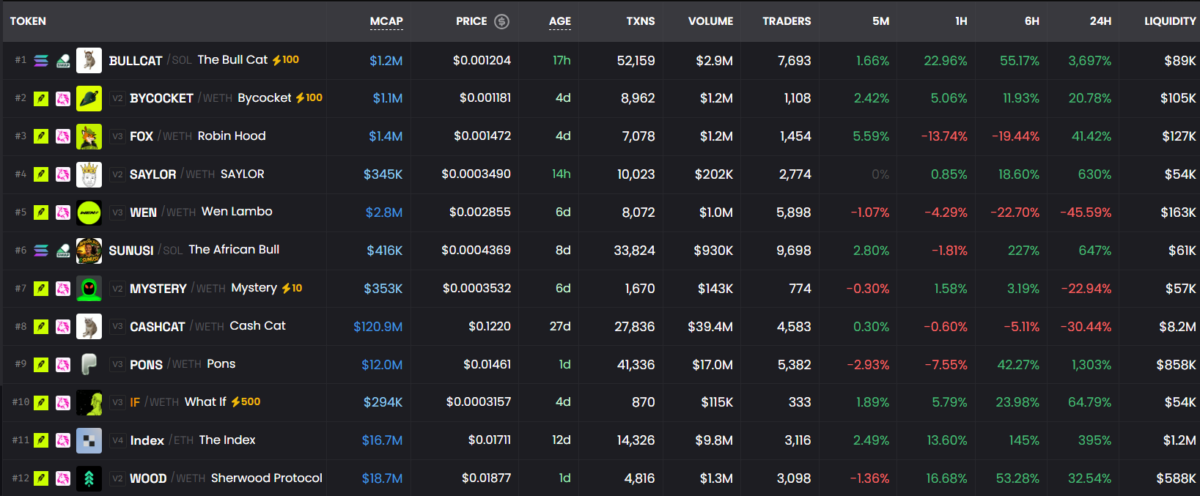Click the -45.59% 24H change value
This screenshot has width=1200, height=496.
click(x=1084, y=212)
